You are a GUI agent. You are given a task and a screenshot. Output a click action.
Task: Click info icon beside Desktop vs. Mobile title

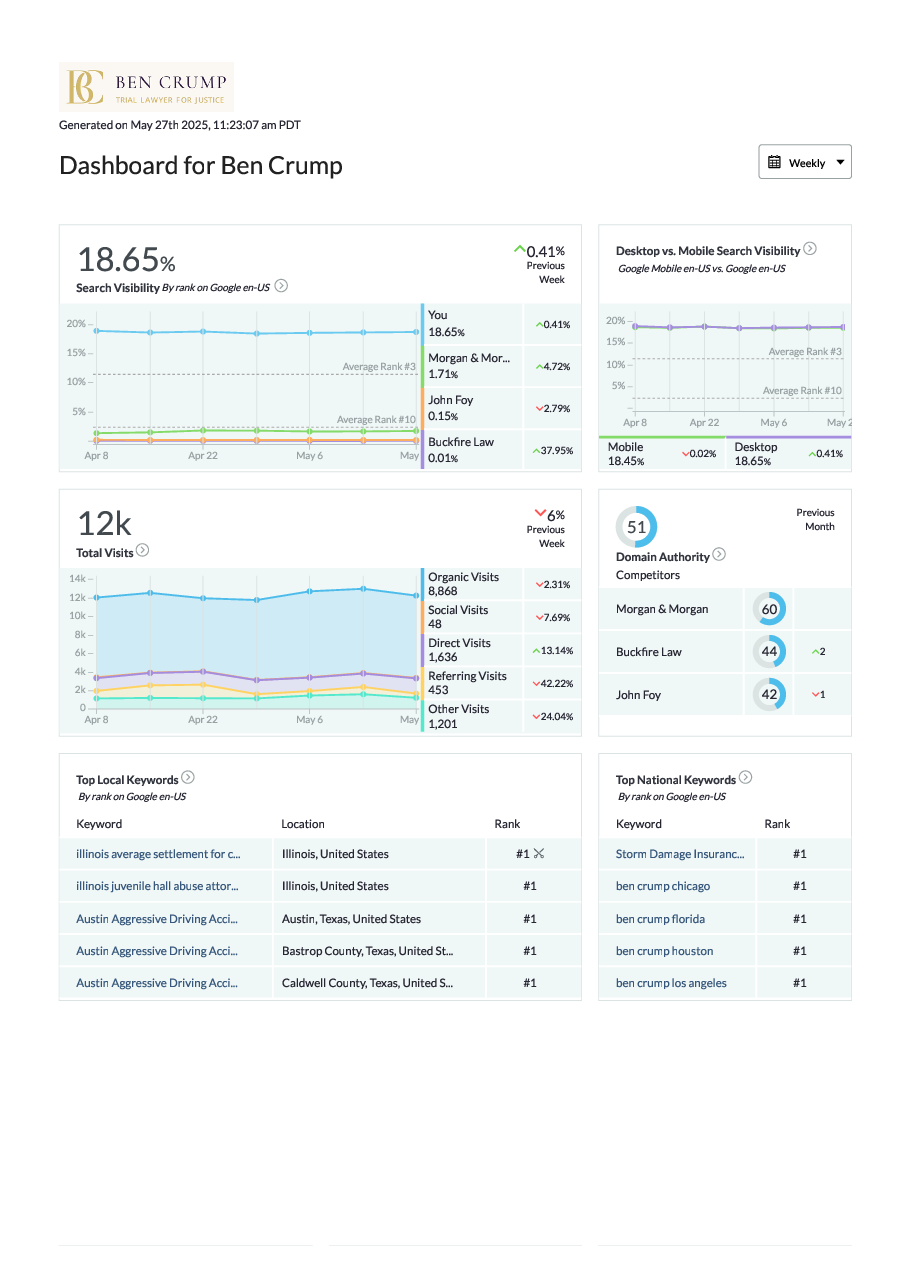(810, 249)
